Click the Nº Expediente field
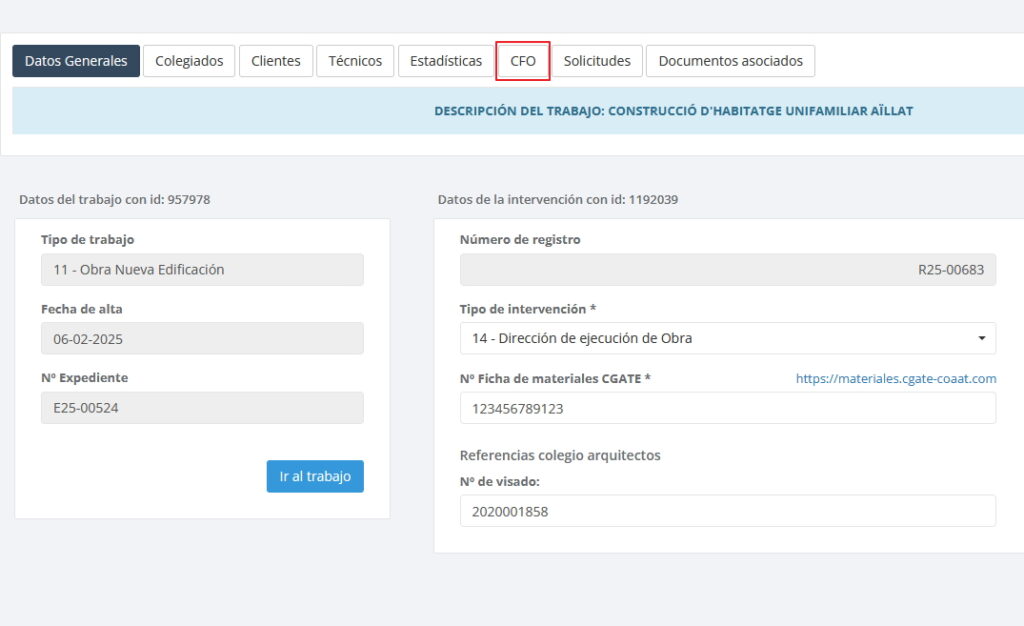 pos(202,407)
